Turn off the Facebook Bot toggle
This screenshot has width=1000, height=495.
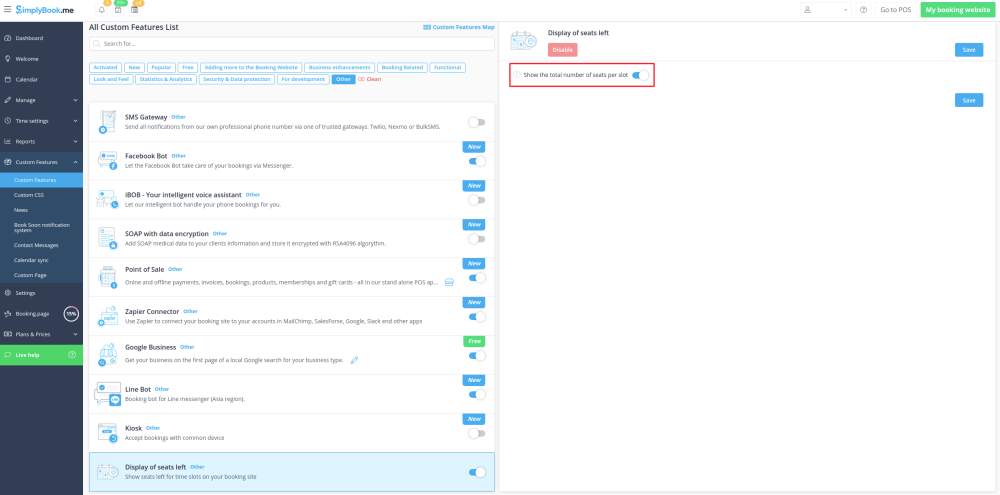click(x=477, y=161)
